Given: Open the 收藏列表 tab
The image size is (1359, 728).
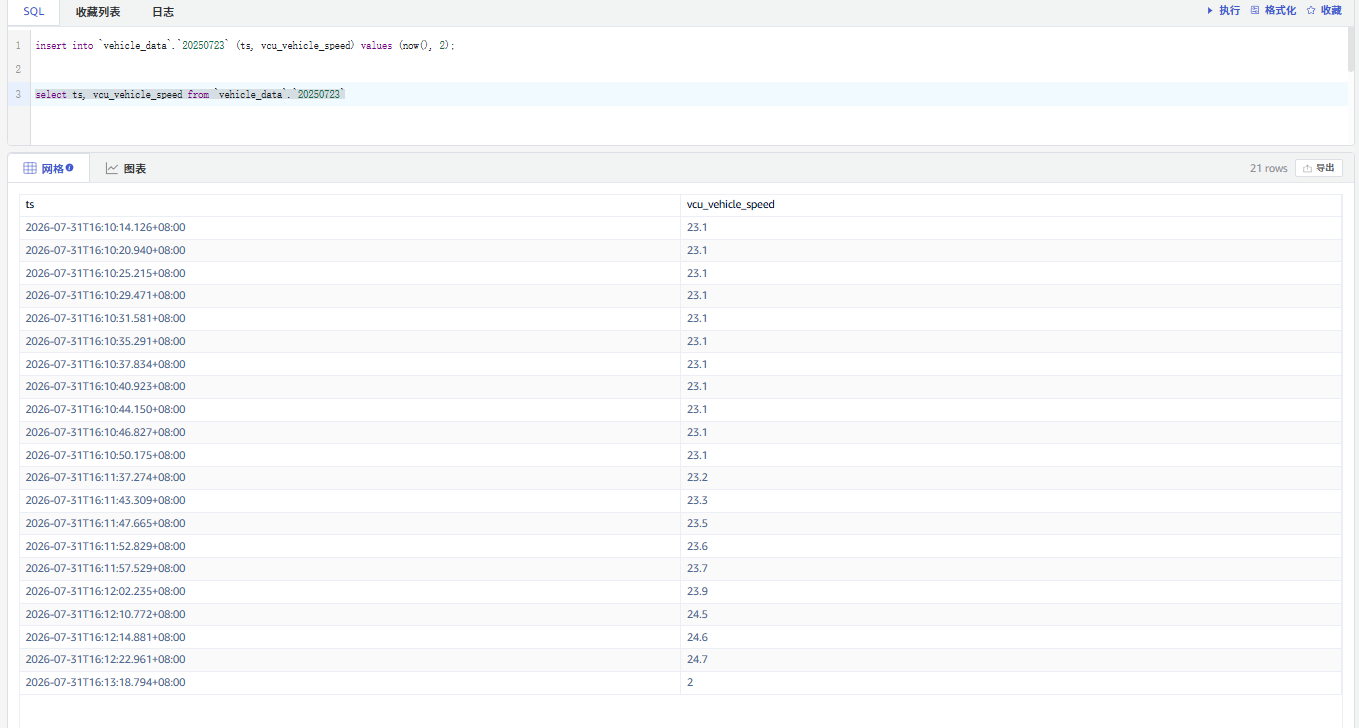Looking at the screenshot, I should point(98,12).
